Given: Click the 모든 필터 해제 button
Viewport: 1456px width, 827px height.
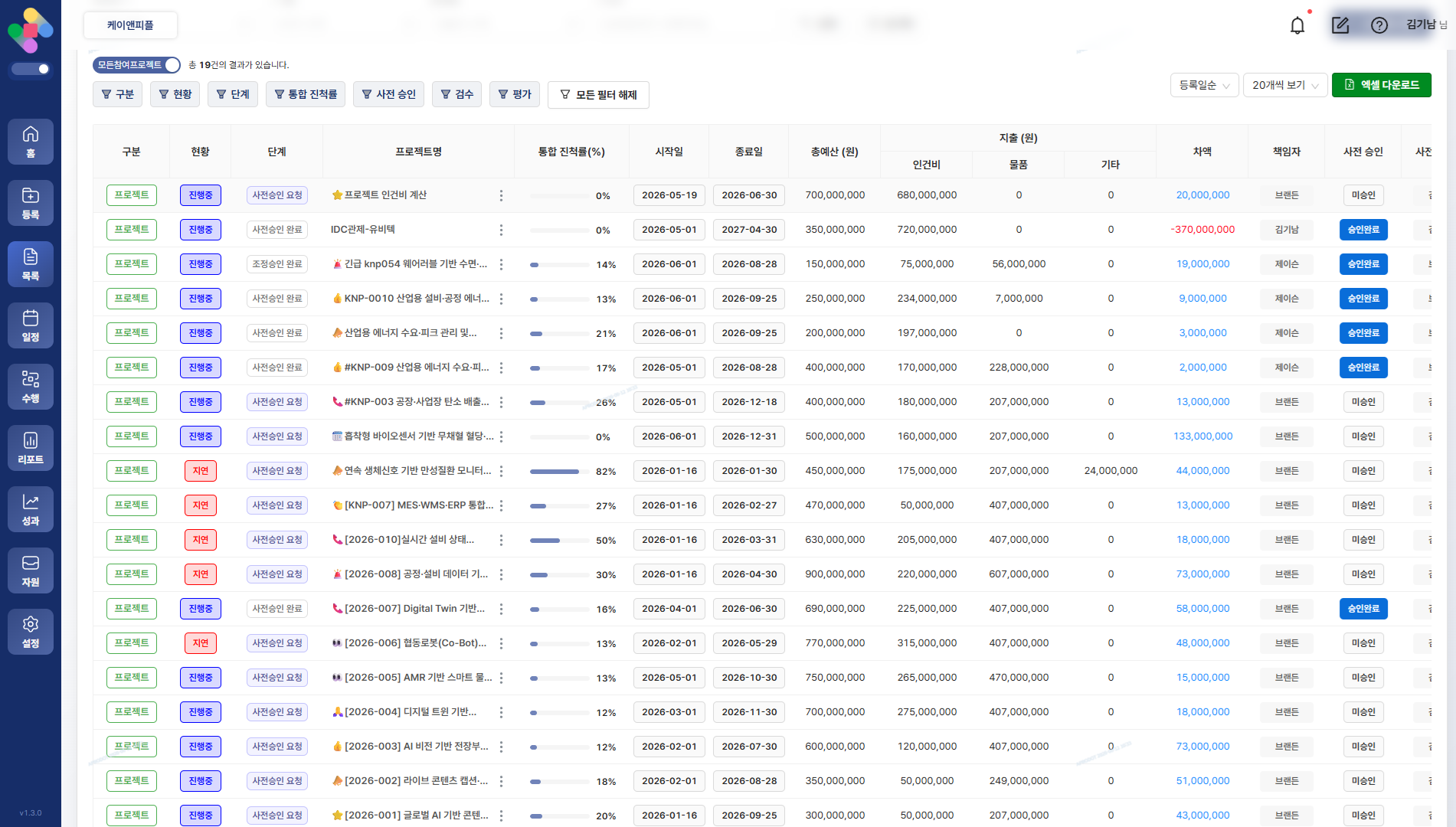Looking at the screenshot, I should [598, 95].
